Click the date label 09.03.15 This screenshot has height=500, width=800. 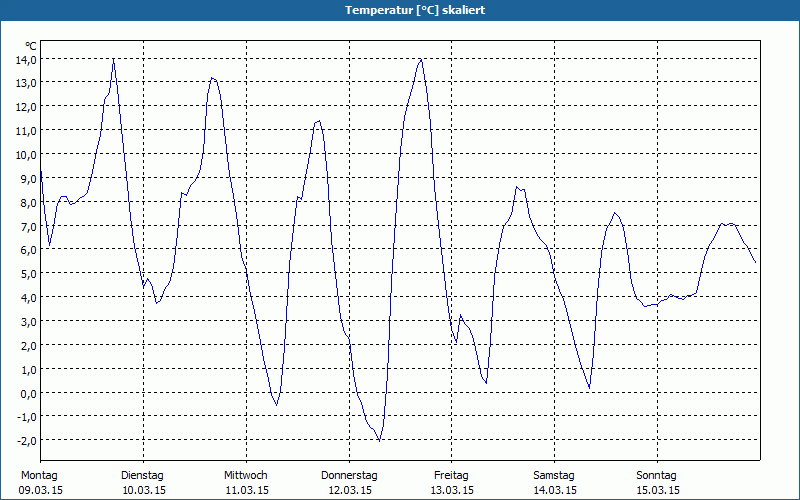coord(41,490)
